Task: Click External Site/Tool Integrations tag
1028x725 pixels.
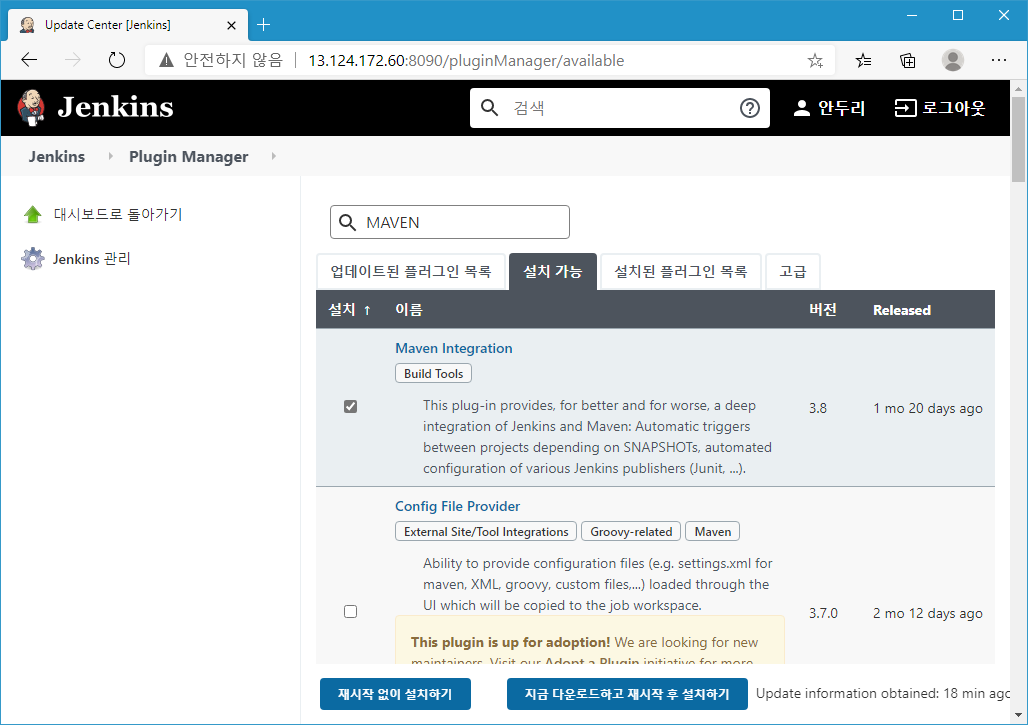Action: click(x=486, y=532)
